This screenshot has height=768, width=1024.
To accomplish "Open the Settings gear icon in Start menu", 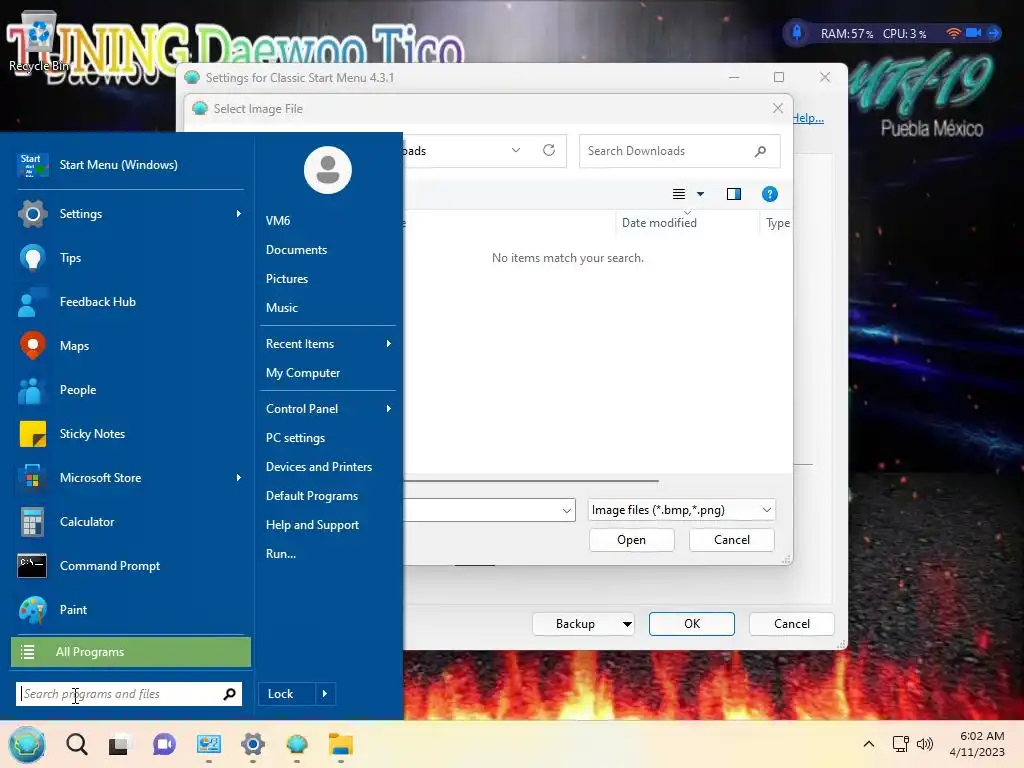I will tap(32, 214).
